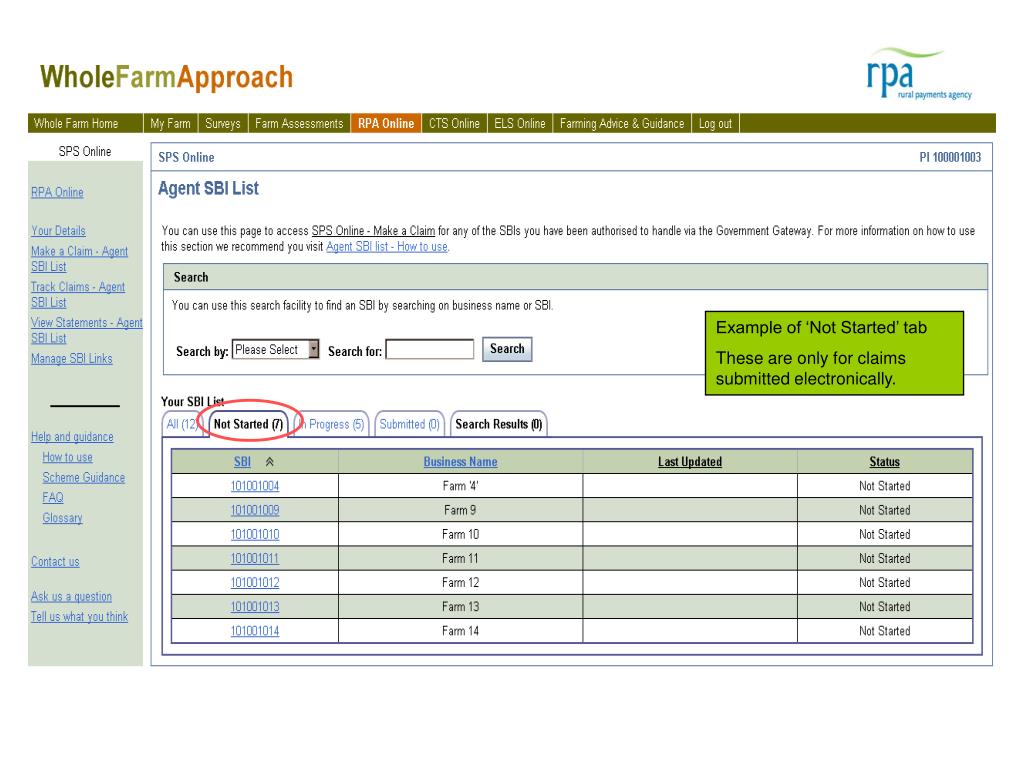The image size is (1024, 768).
Task: Click the How to use sidebar link
Action: point(67,457)
